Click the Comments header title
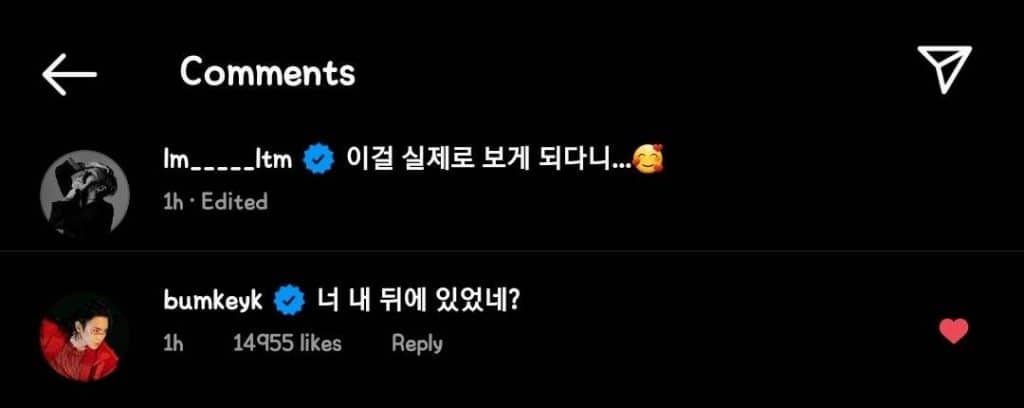 click(x=267, y=72)
